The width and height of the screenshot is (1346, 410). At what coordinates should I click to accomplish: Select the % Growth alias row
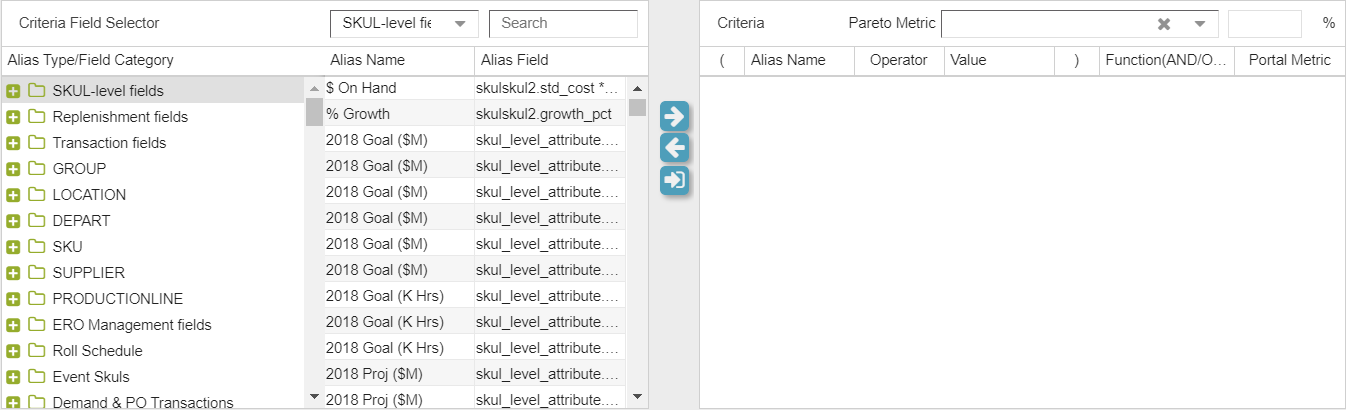(398, 114)
